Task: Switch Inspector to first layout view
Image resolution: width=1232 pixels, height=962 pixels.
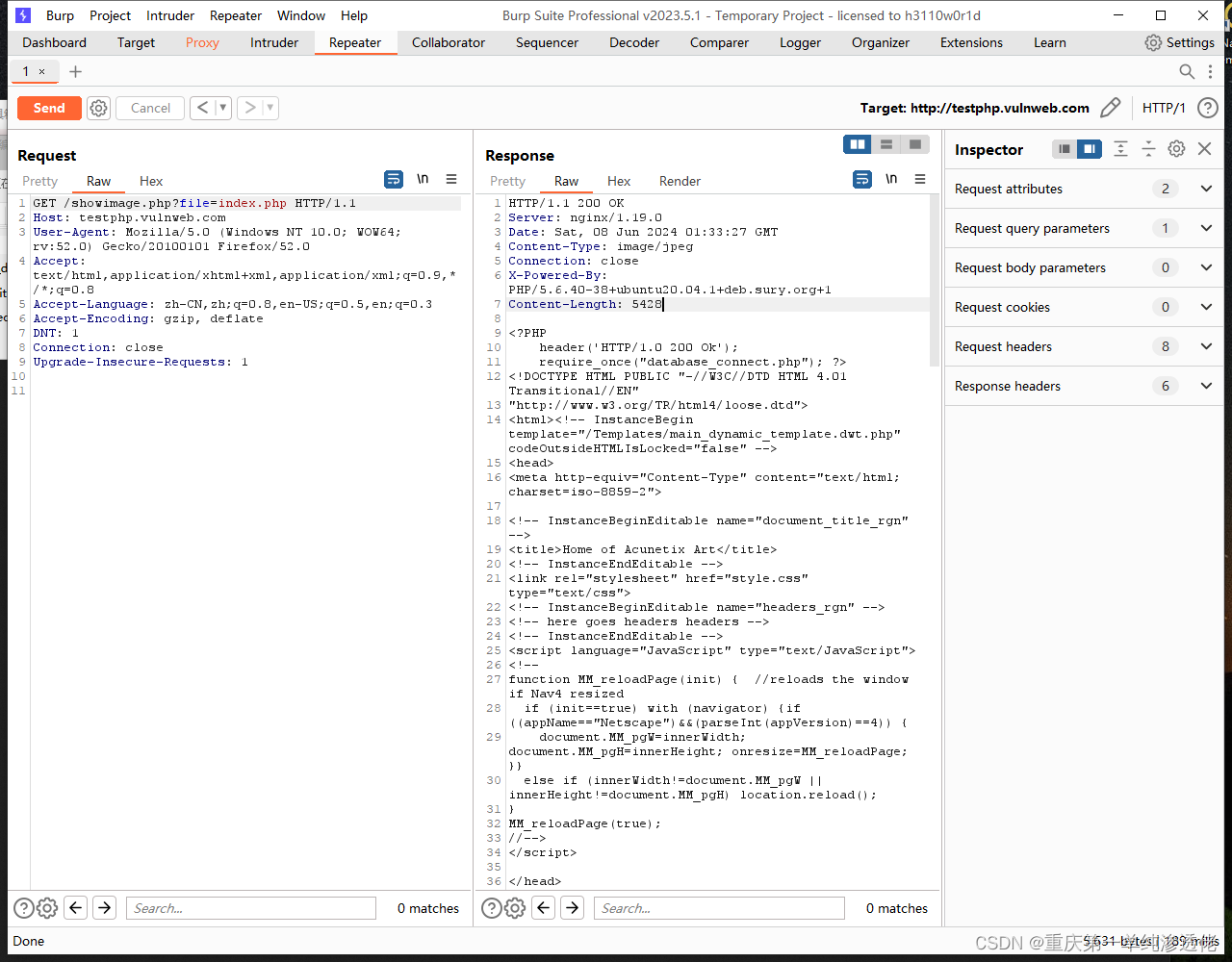Action: (1064, 149)
